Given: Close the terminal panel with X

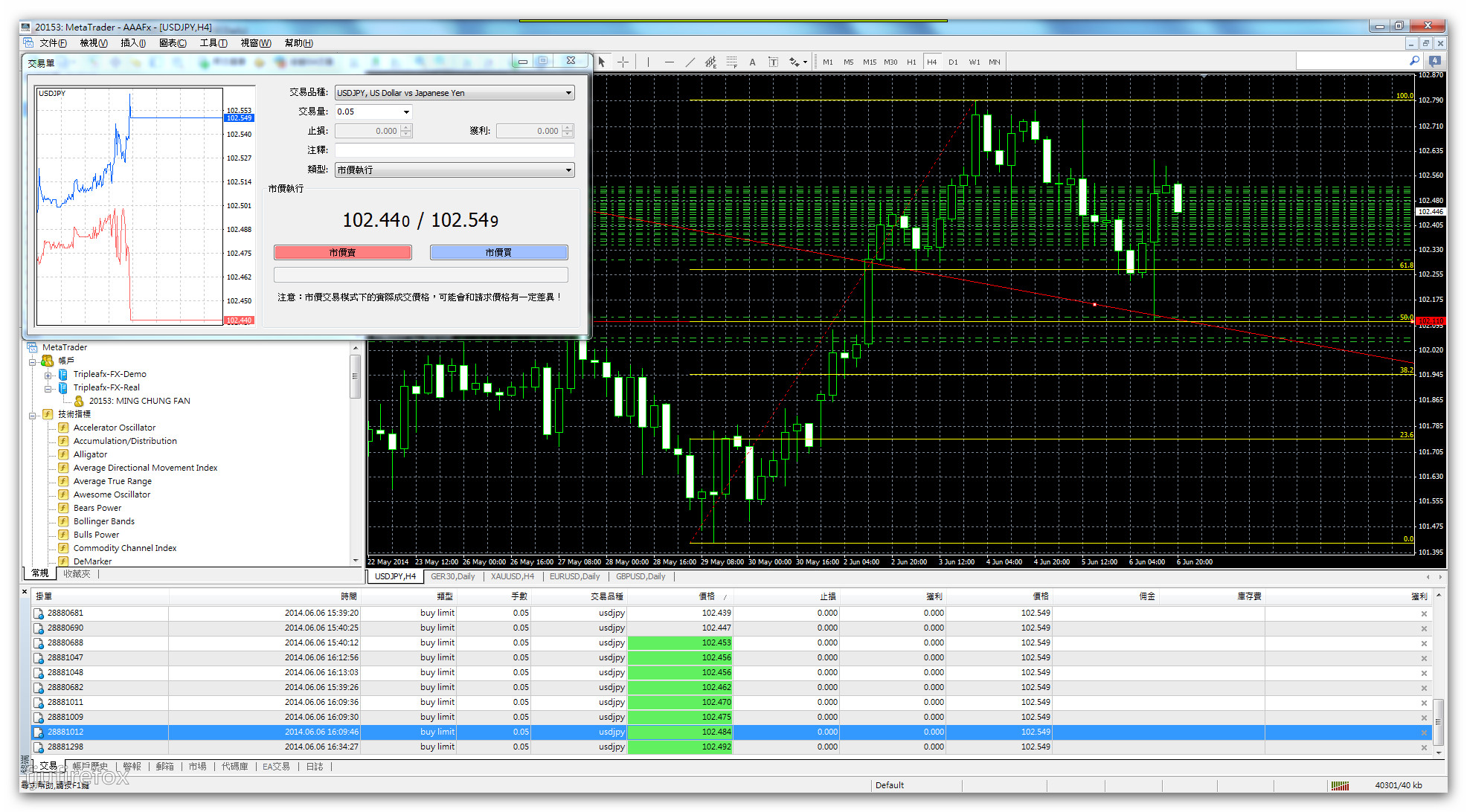Looking at the screenshot, I should point(25,593).
